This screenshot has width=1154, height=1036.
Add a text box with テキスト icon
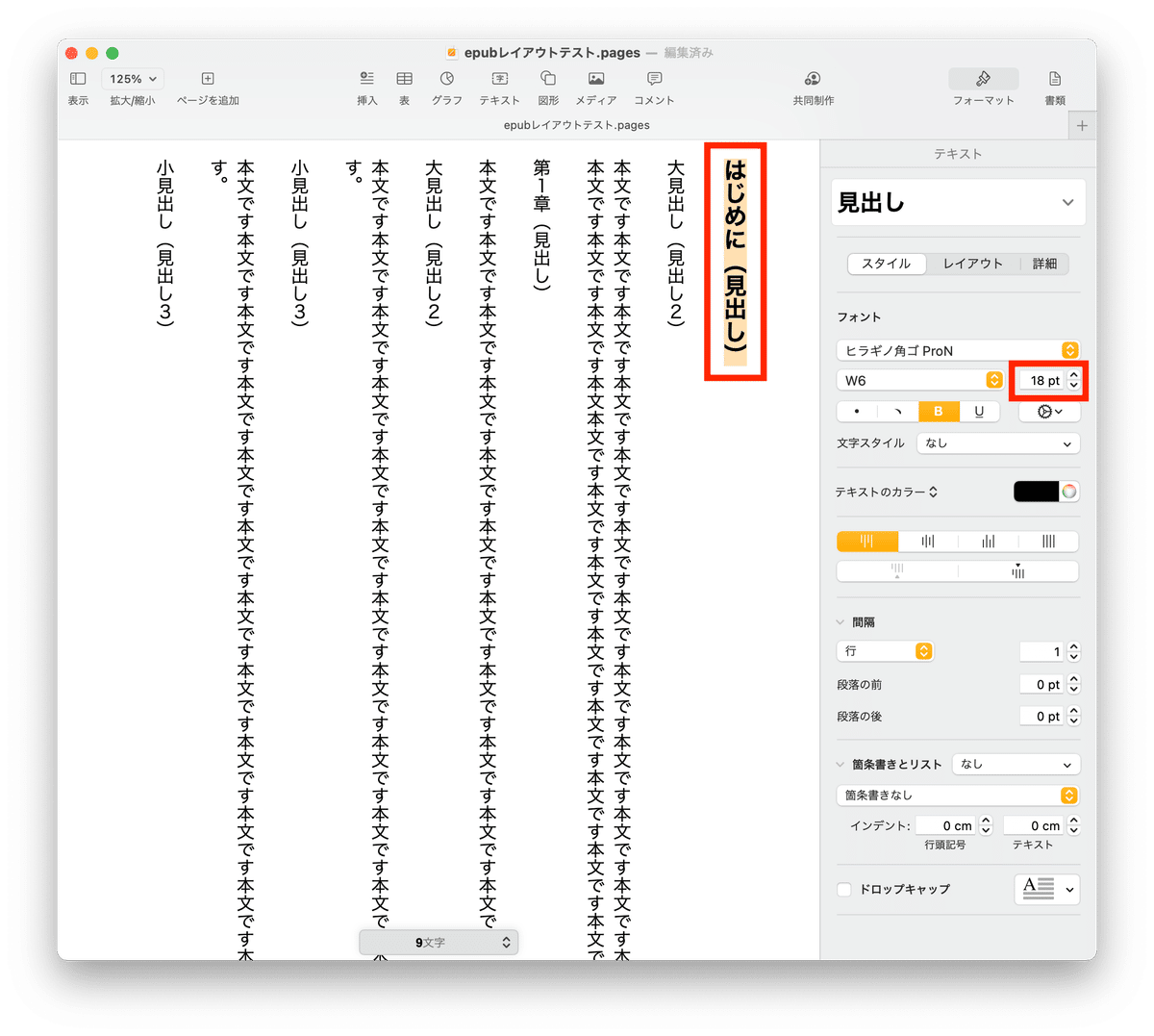coord(500,79)
